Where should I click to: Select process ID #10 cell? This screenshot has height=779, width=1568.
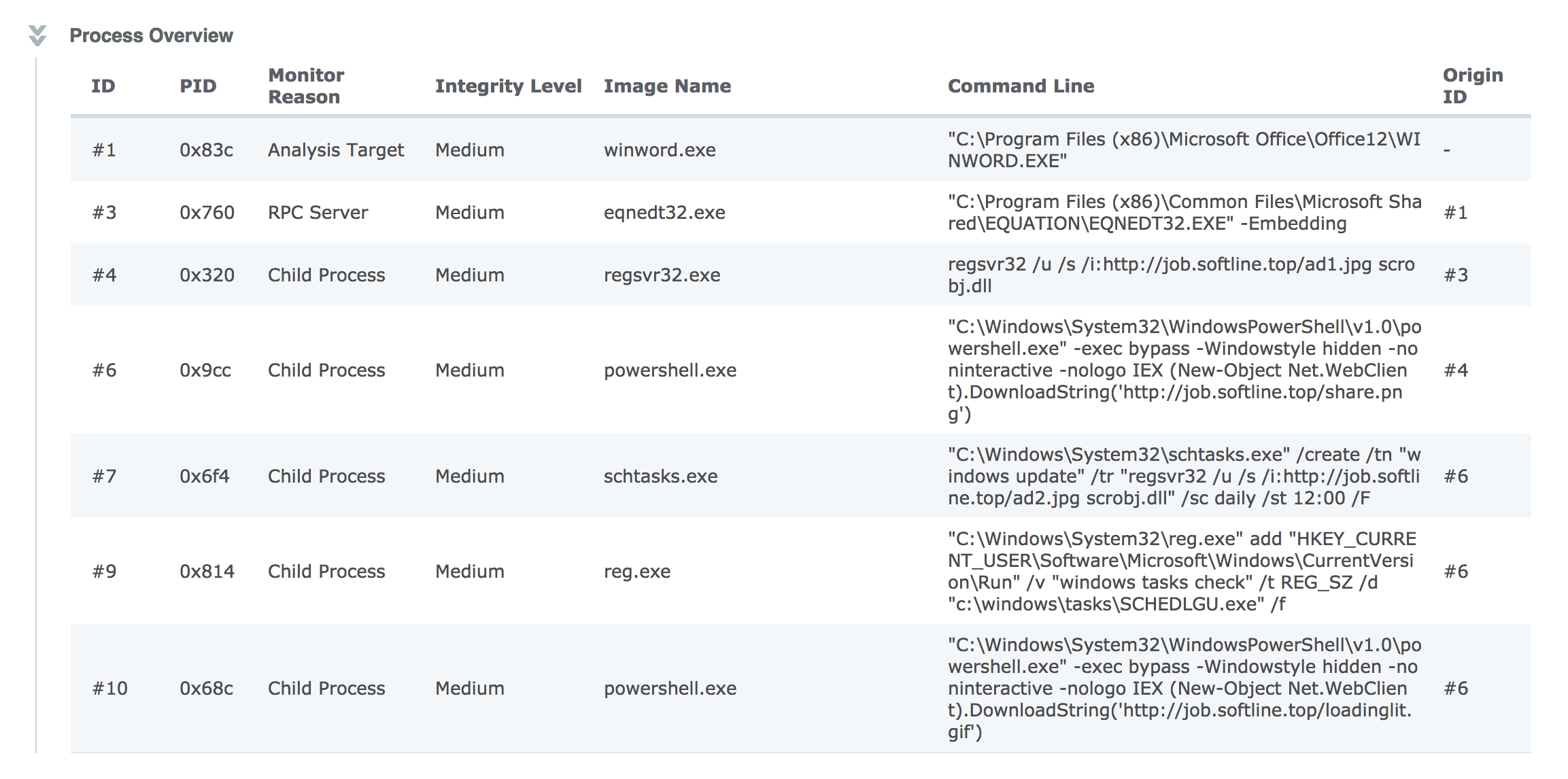click(109, 688)
